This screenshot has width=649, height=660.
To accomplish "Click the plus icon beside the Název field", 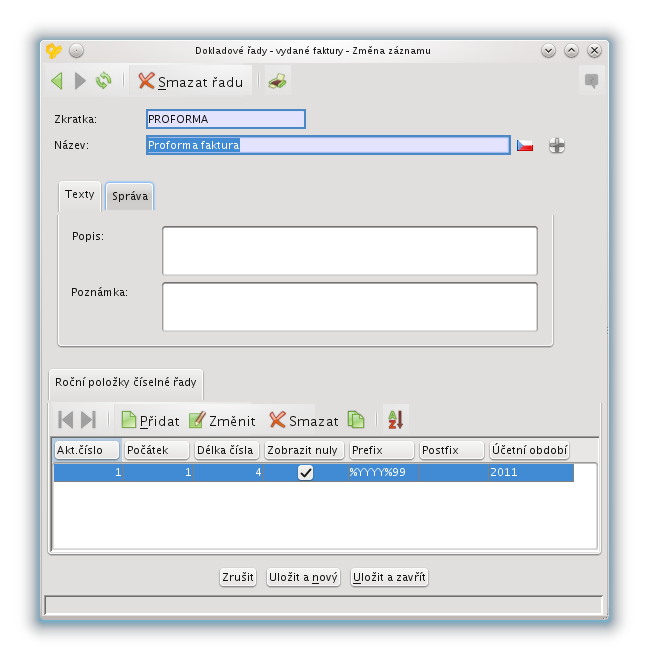I will coord(557,146).
